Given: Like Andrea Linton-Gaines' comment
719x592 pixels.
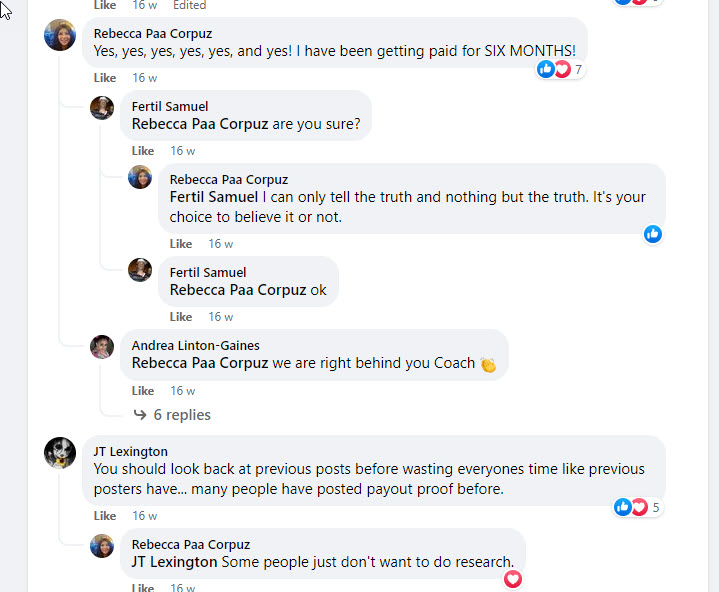Looking at the screenshot, I should click(x=143, y=391).
